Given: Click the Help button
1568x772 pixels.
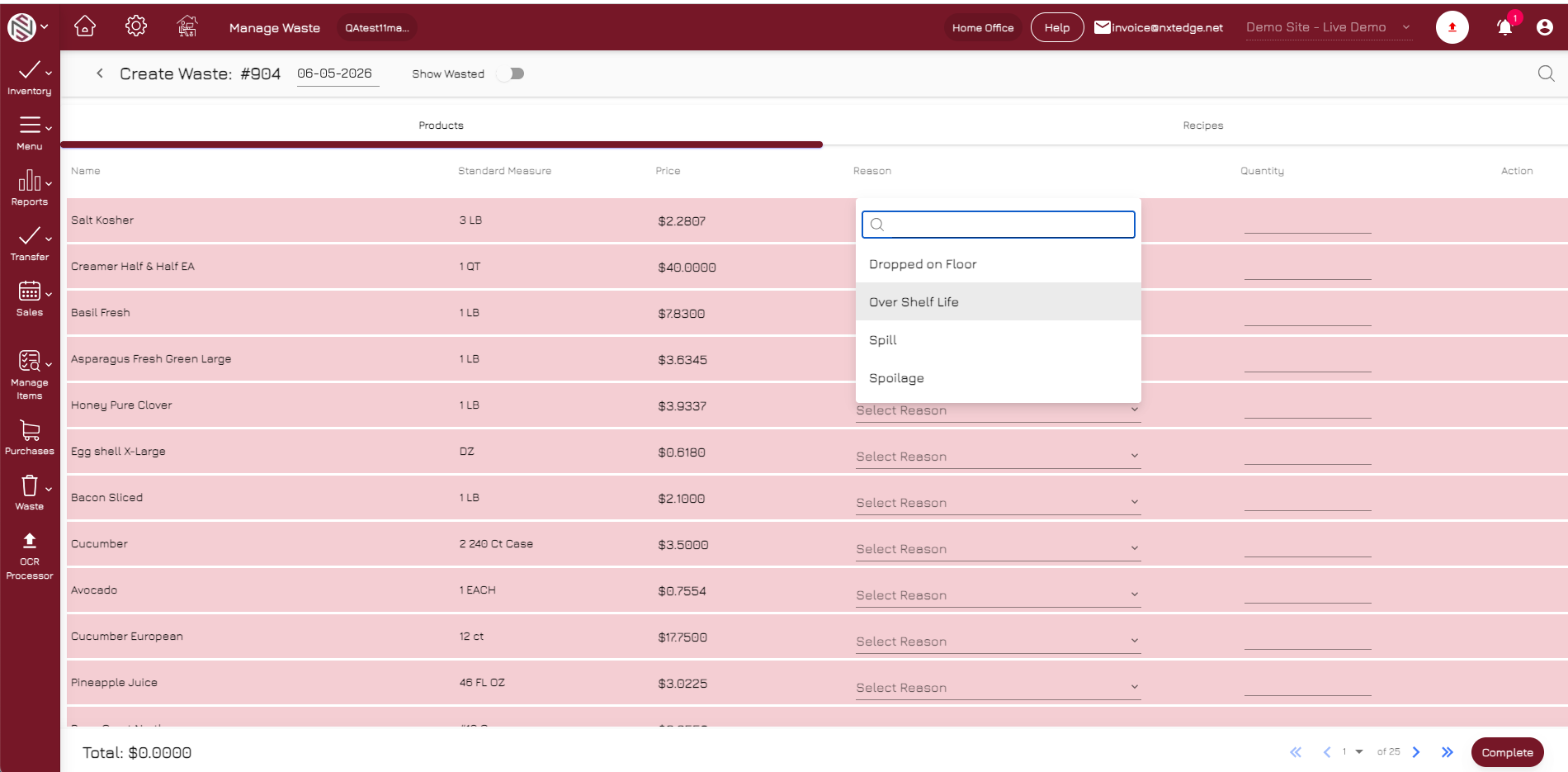Looking at the screenshot, I should (x=1057, y=27).
